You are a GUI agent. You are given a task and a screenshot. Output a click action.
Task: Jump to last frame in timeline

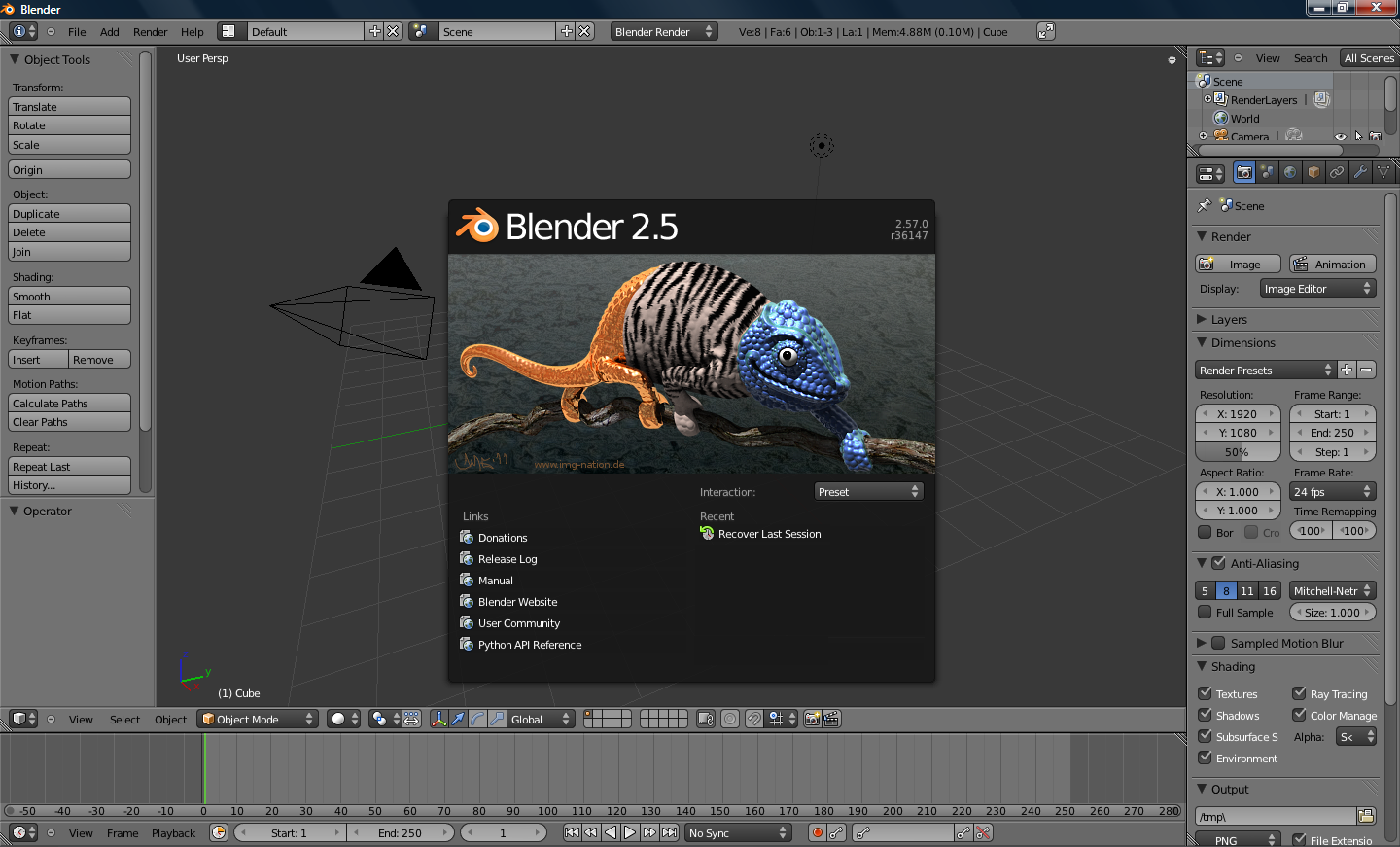669,833
